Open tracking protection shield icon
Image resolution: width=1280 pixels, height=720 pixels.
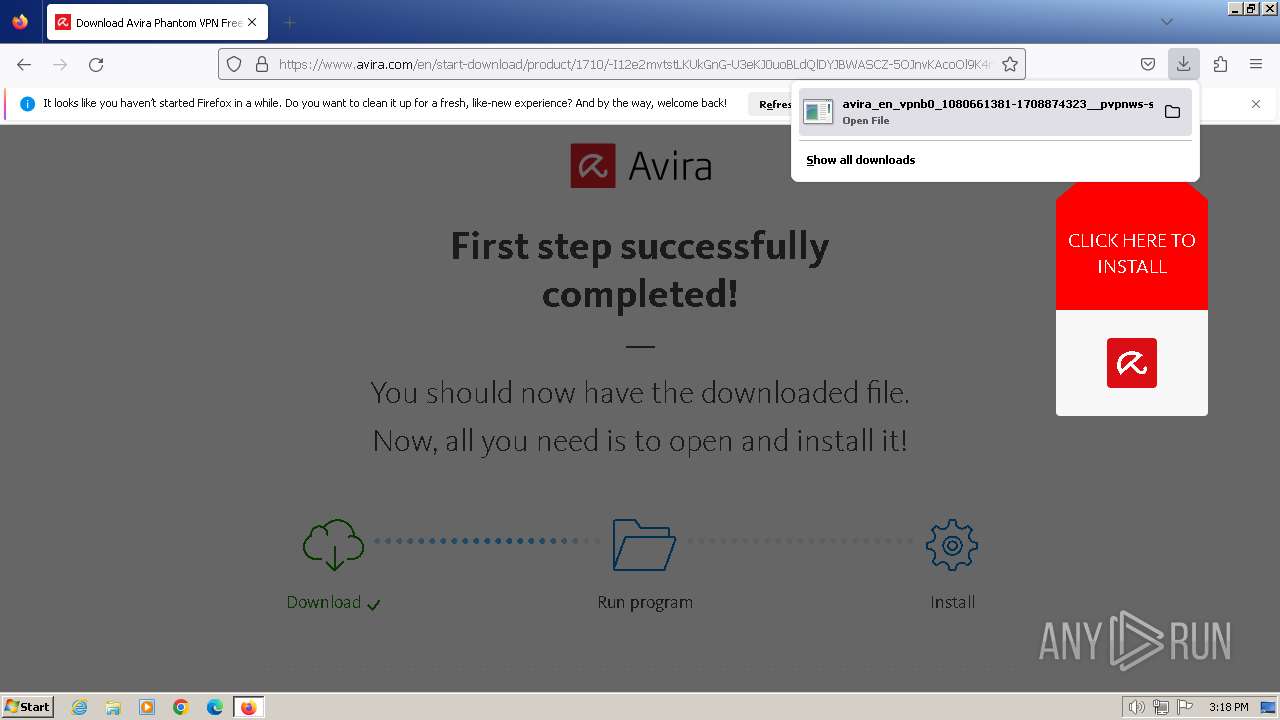[x=234, y=64]
